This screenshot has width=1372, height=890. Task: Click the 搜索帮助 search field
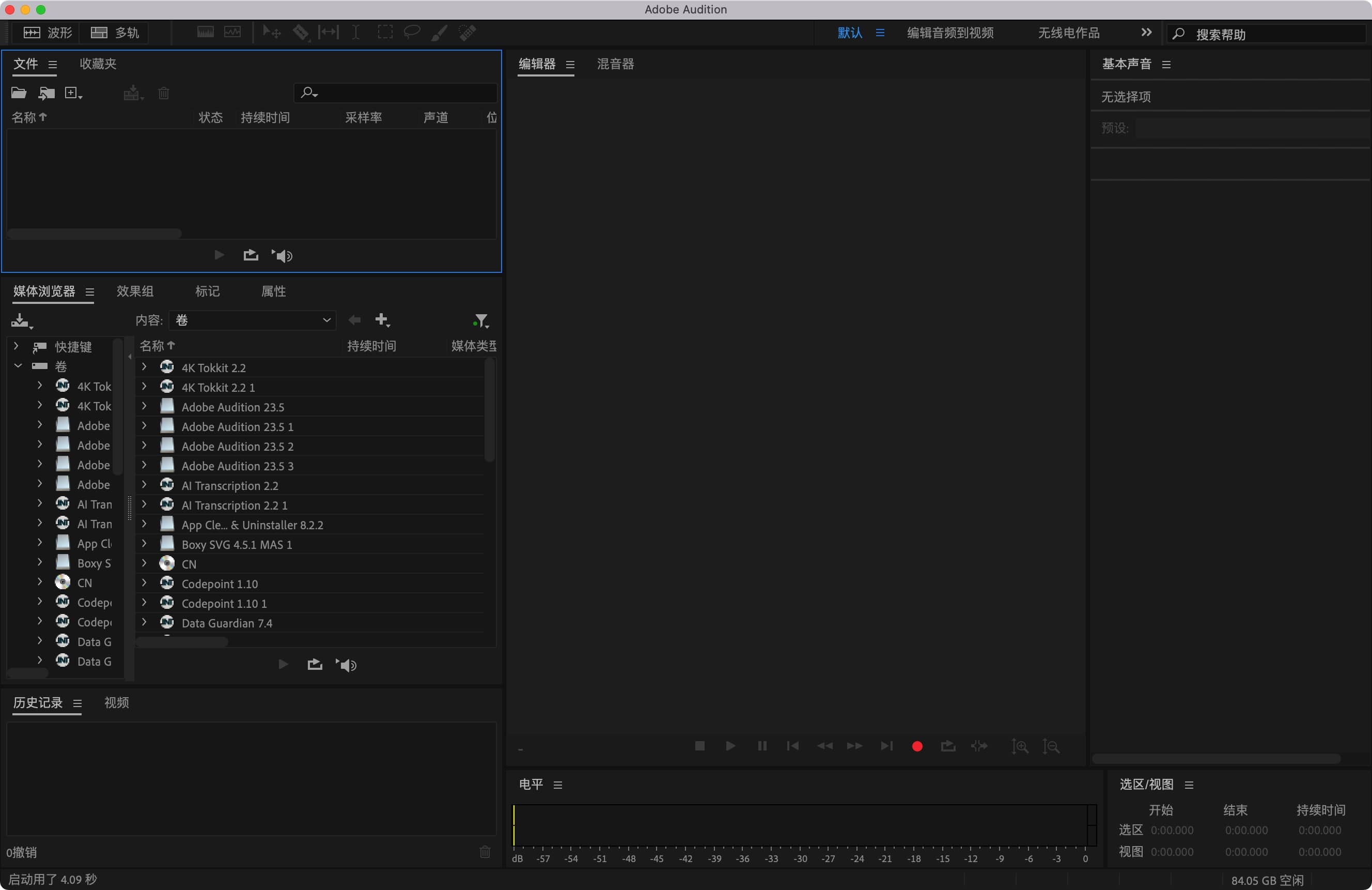pyautogui.click(x=1267, y=34)
